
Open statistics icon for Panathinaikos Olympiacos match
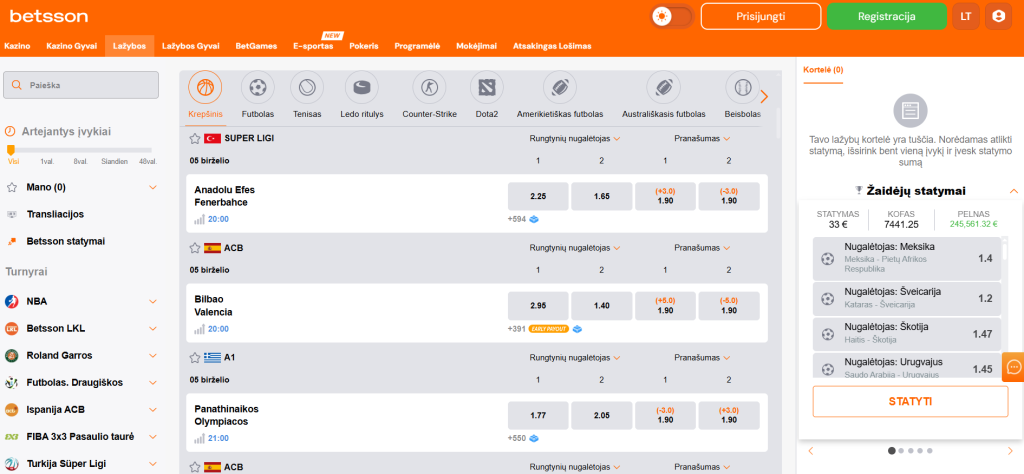coord(199,439)
